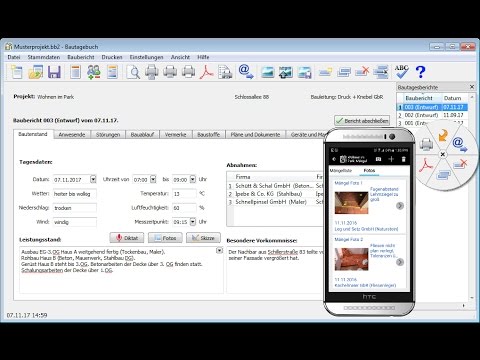
Task: Click the Niederschlag input field
Action: click(x=75, y=208)
